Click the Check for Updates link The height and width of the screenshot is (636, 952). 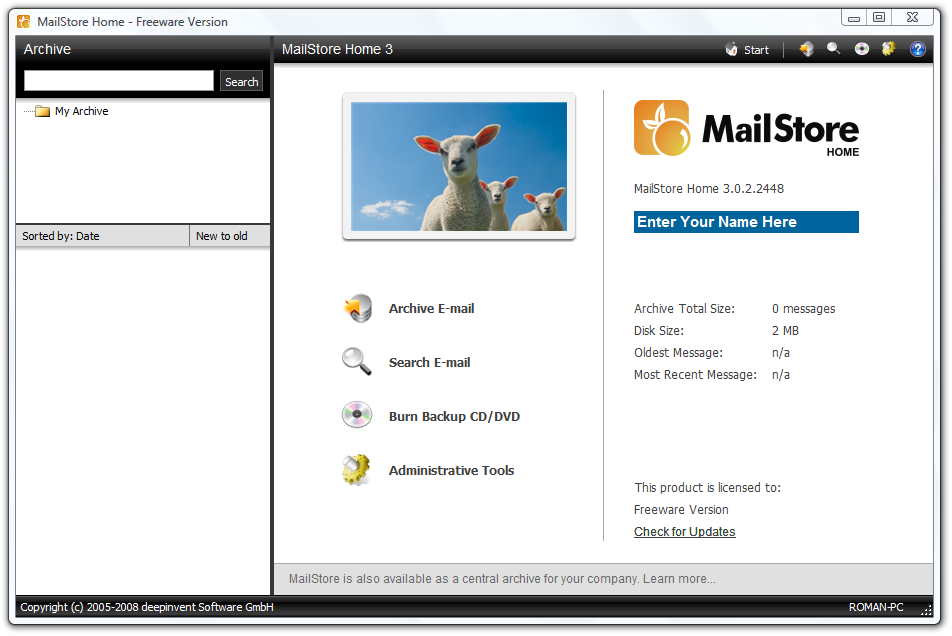click(x=684, y=532)
